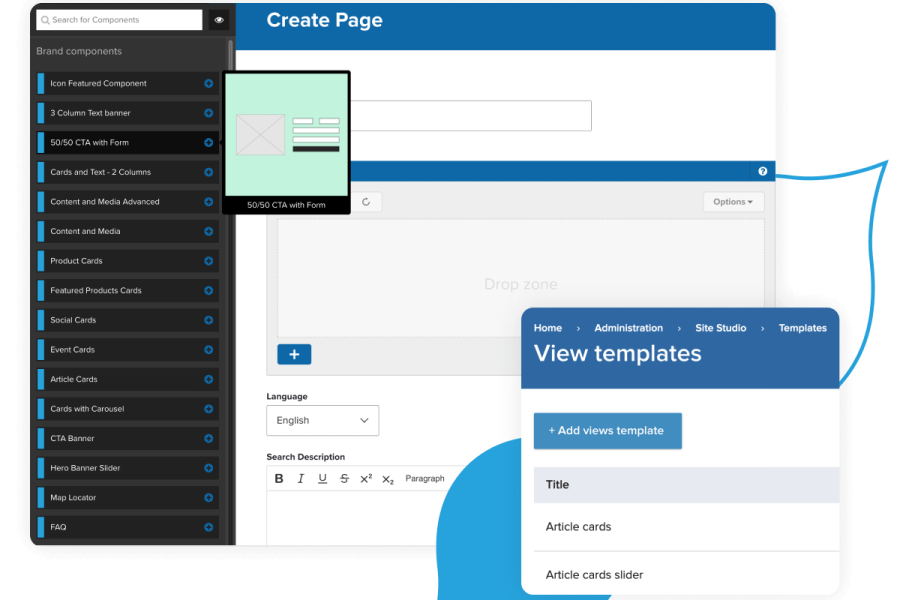The height and width of the screenshot is (600, 900).
Task: Open the Paragraph format dropdown
Action: coord(425,479)
